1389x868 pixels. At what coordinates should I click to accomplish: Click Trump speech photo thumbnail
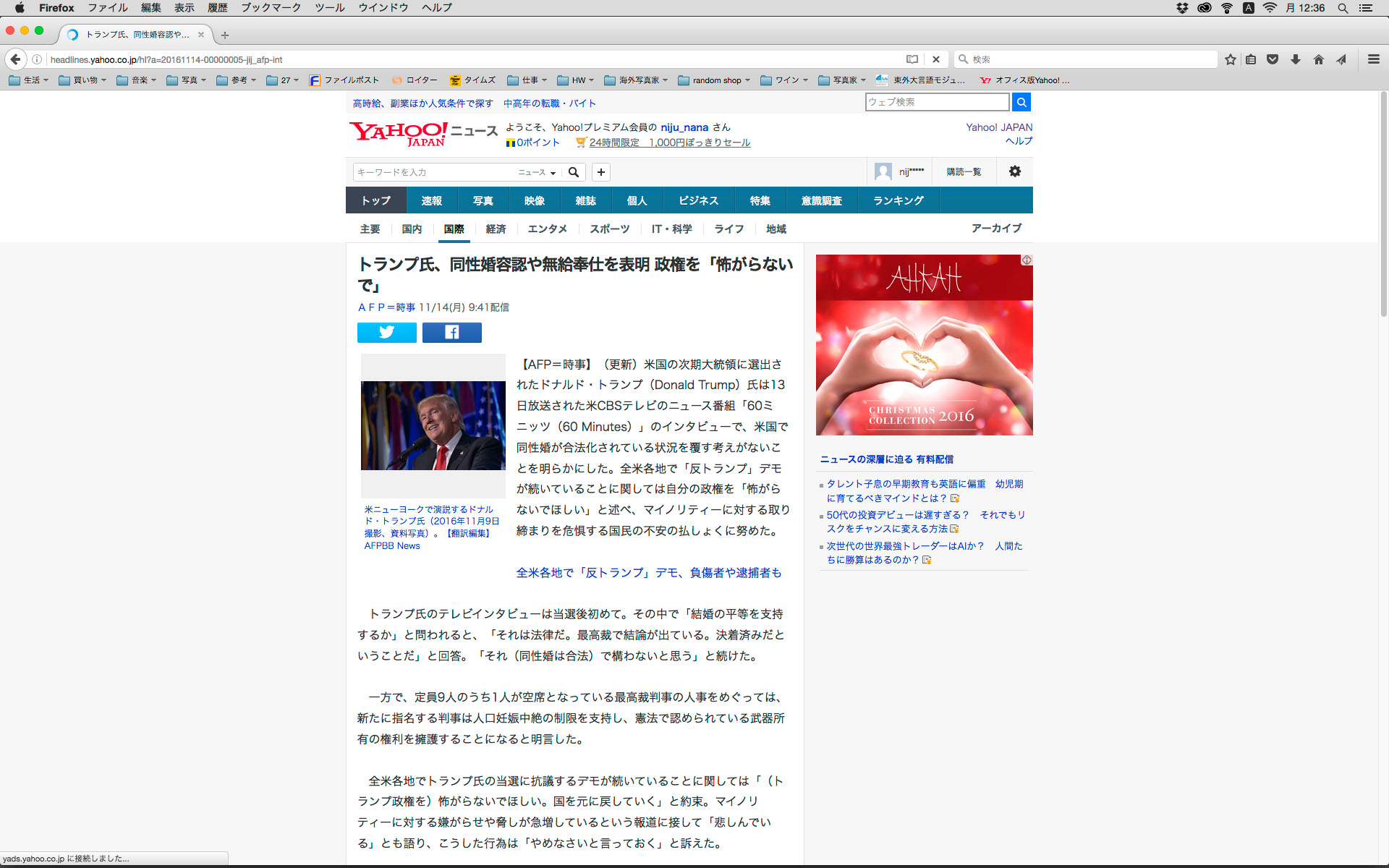pos(433,425)
